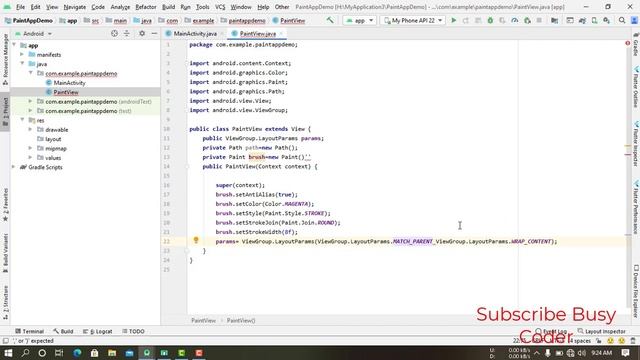Expand the values folder

31,158
